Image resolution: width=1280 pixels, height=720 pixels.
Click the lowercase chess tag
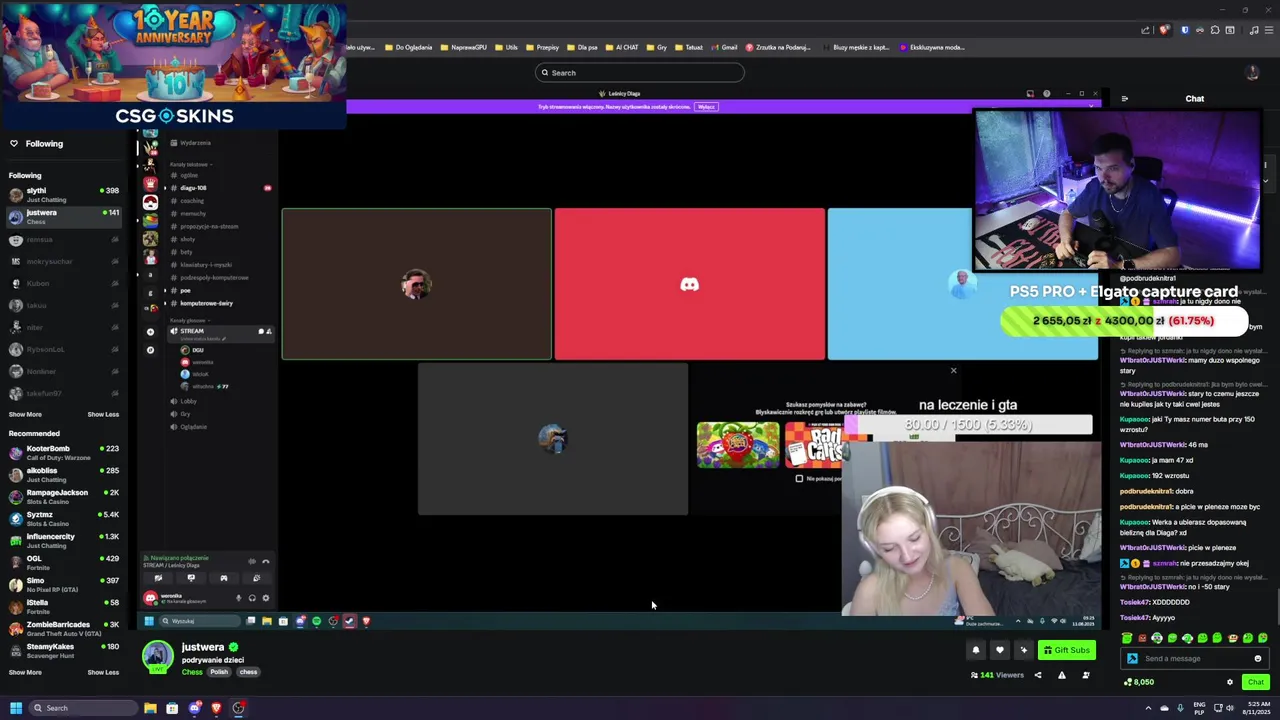pyautogui.click(x=248, y=672)
